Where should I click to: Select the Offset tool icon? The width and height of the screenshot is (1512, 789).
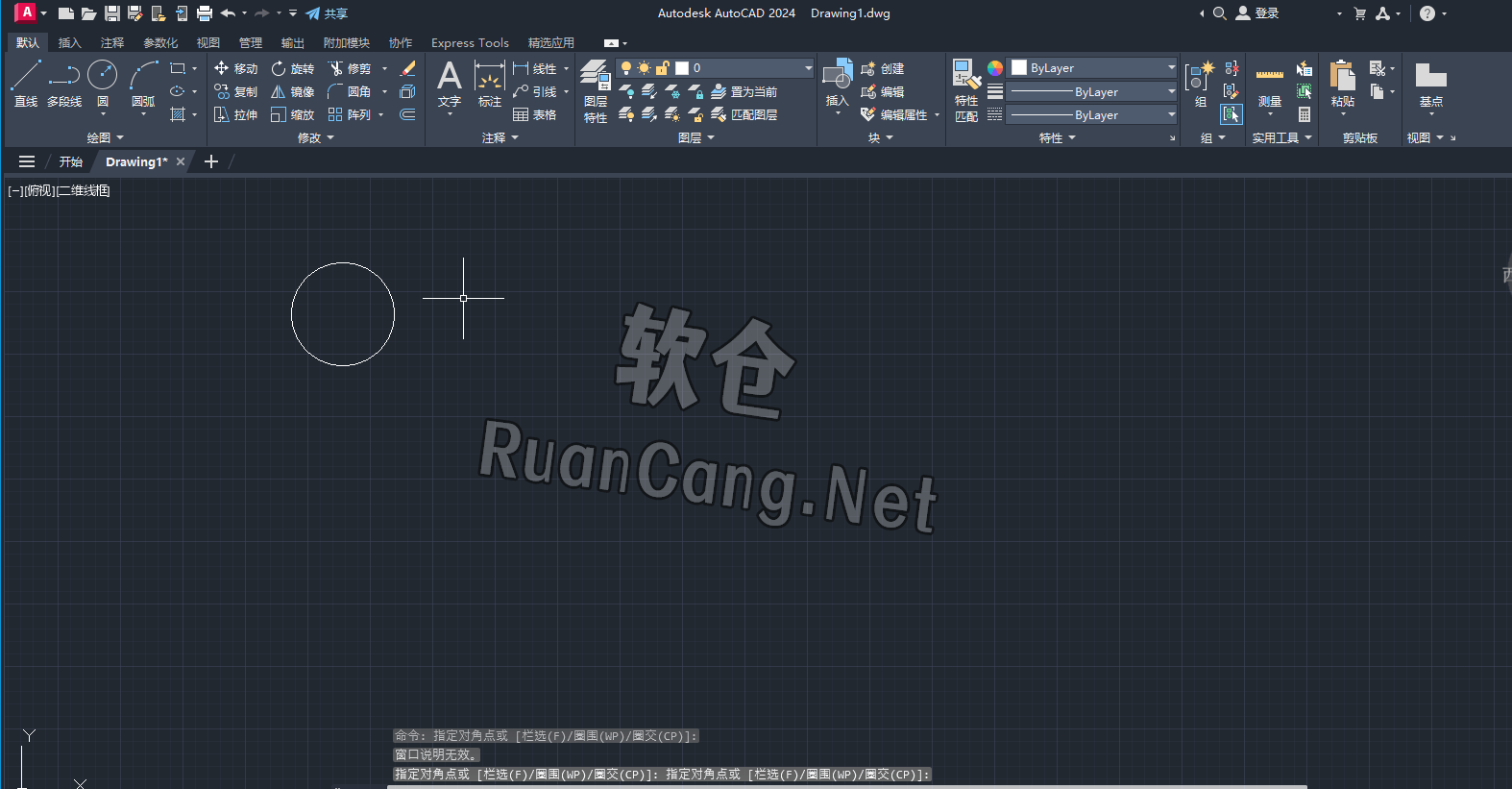tap(407, 114)
